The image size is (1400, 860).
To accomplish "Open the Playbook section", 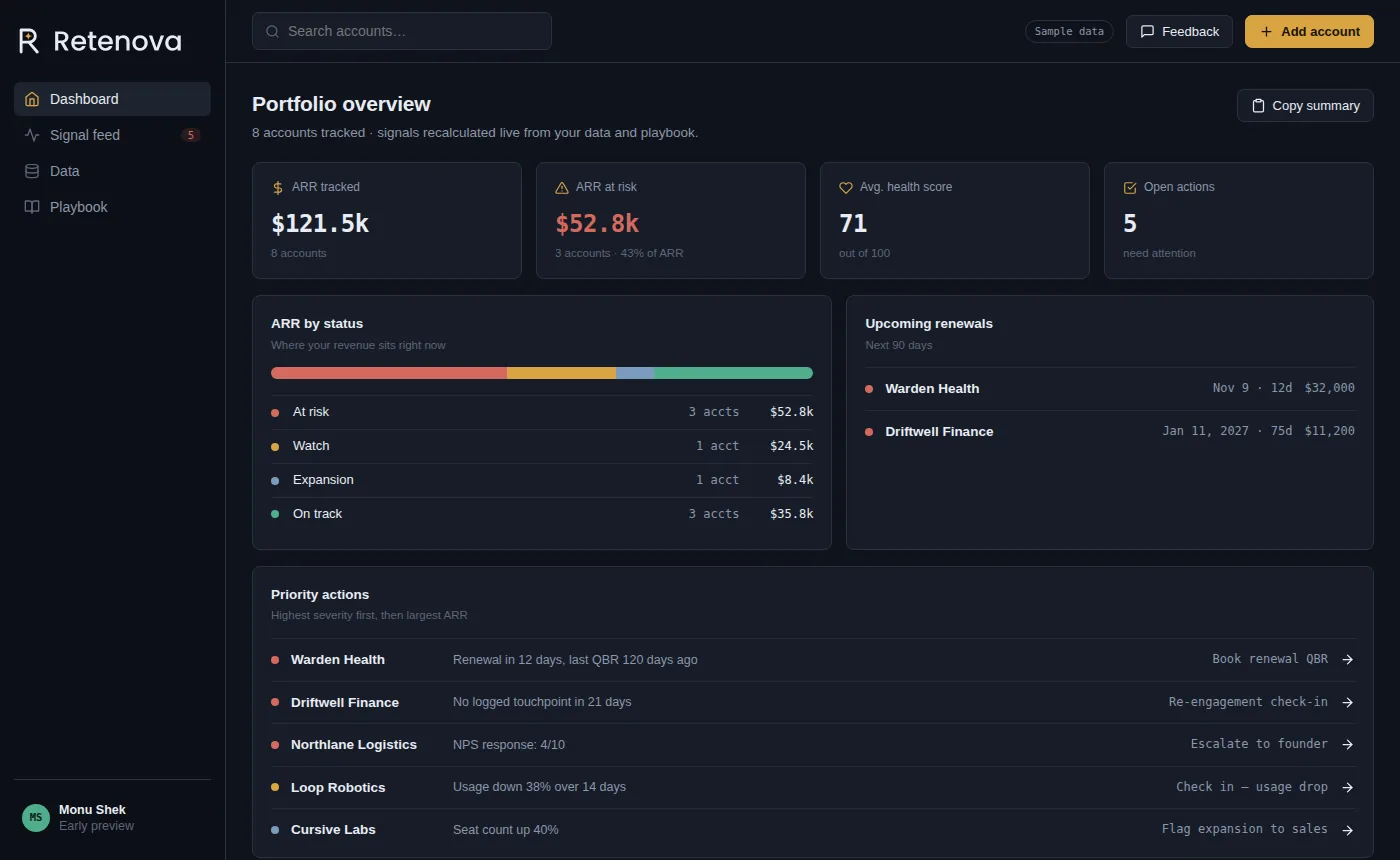I will click(x=112, y=207).
